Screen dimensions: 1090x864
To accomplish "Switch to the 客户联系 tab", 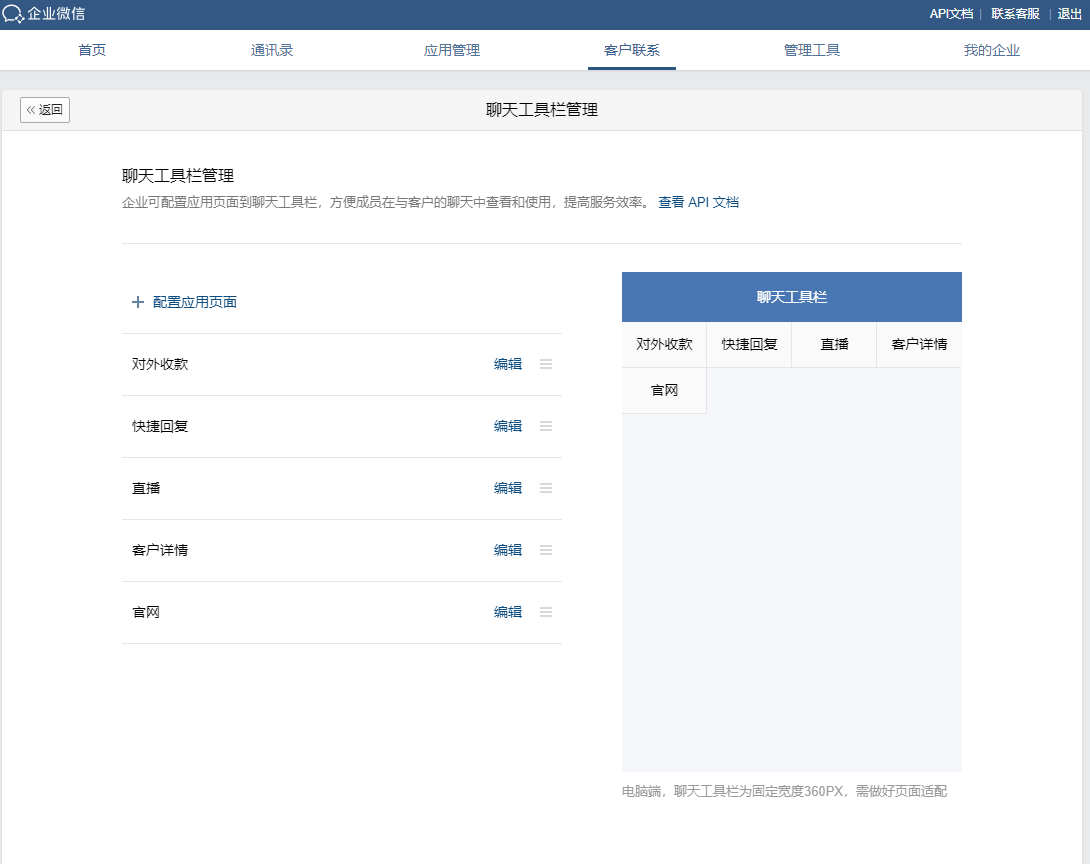I will click(x=630, y=49).
